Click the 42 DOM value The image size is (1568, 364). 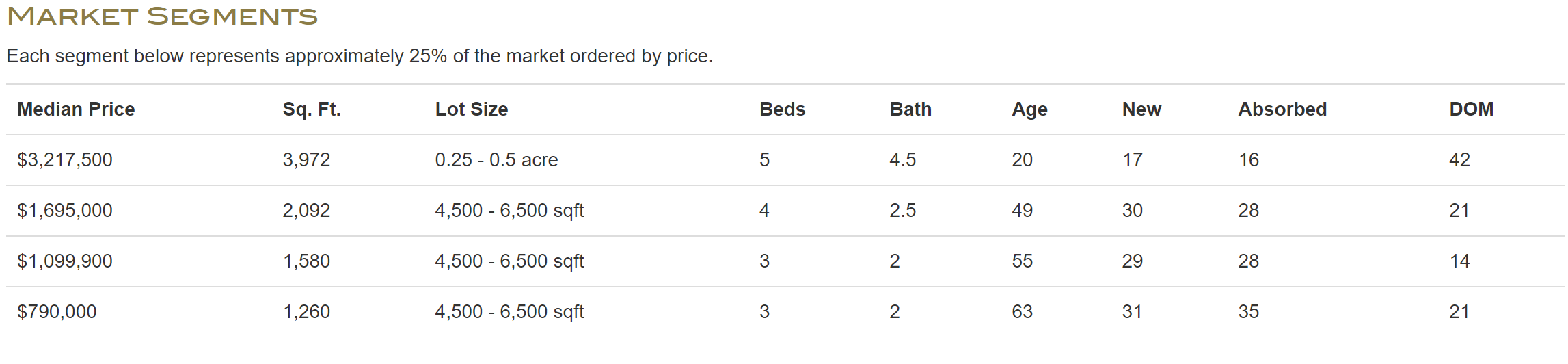(1459, 160)
